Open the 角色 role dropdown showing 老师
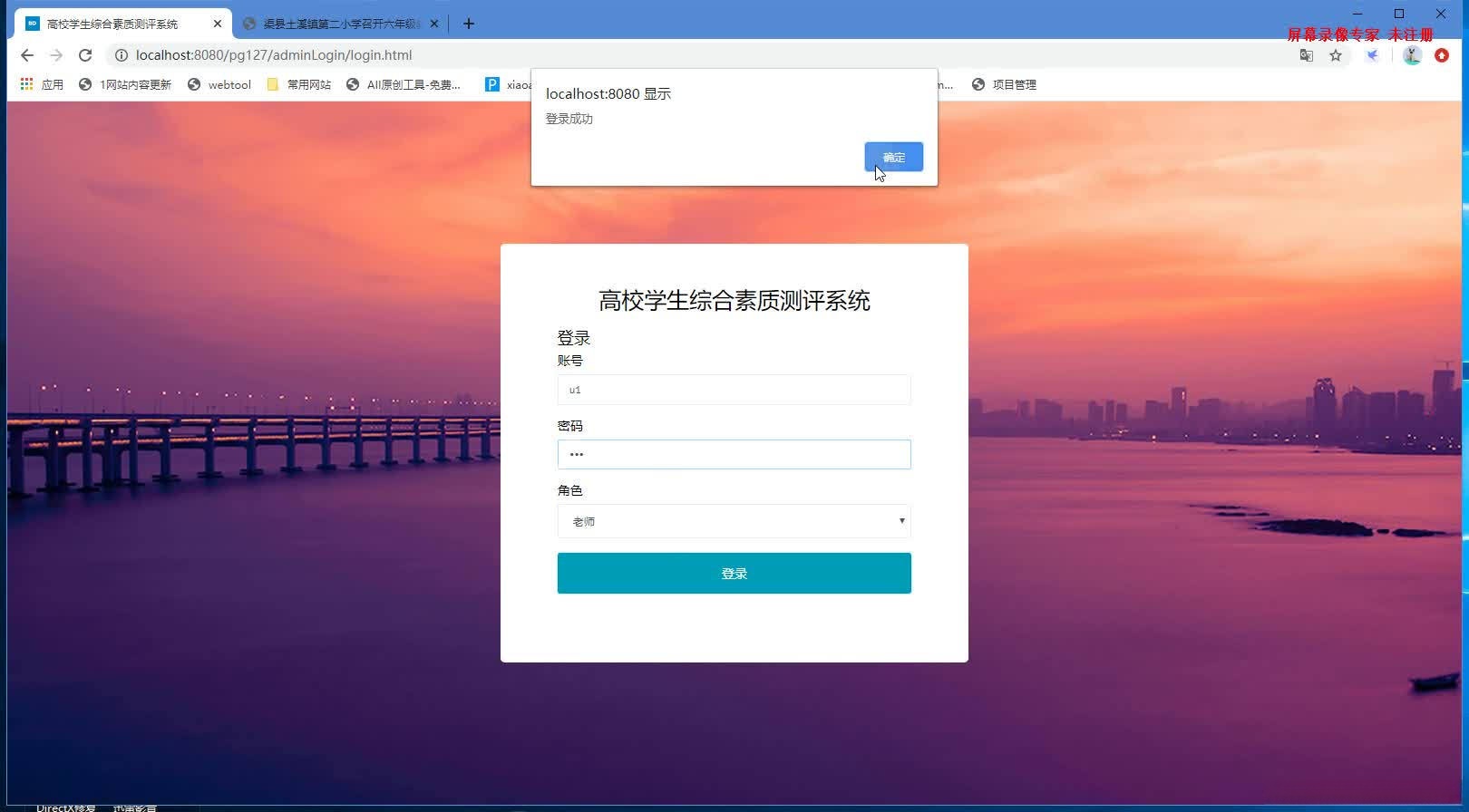 pos(734,521)
